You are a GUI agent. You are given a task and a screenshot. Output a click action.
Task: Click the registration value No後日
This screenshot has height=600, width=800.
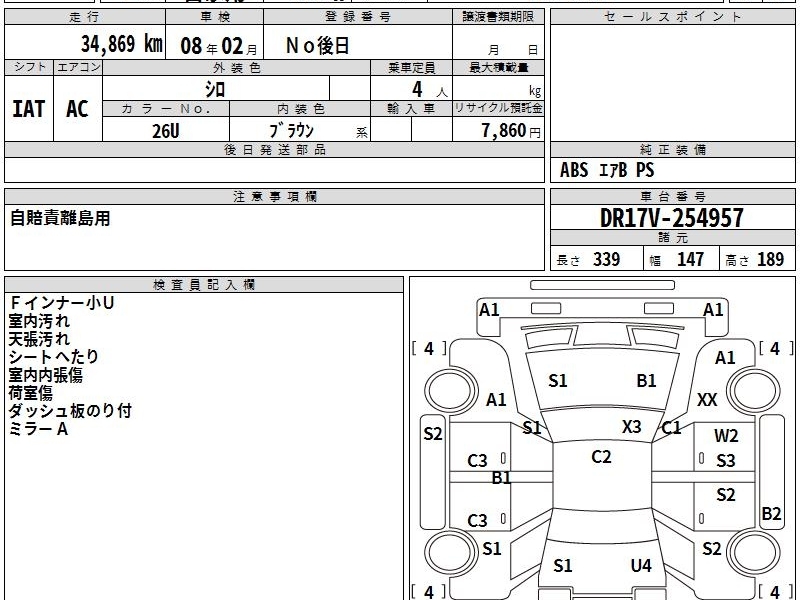pyautogui.click(x=317, y=46)
